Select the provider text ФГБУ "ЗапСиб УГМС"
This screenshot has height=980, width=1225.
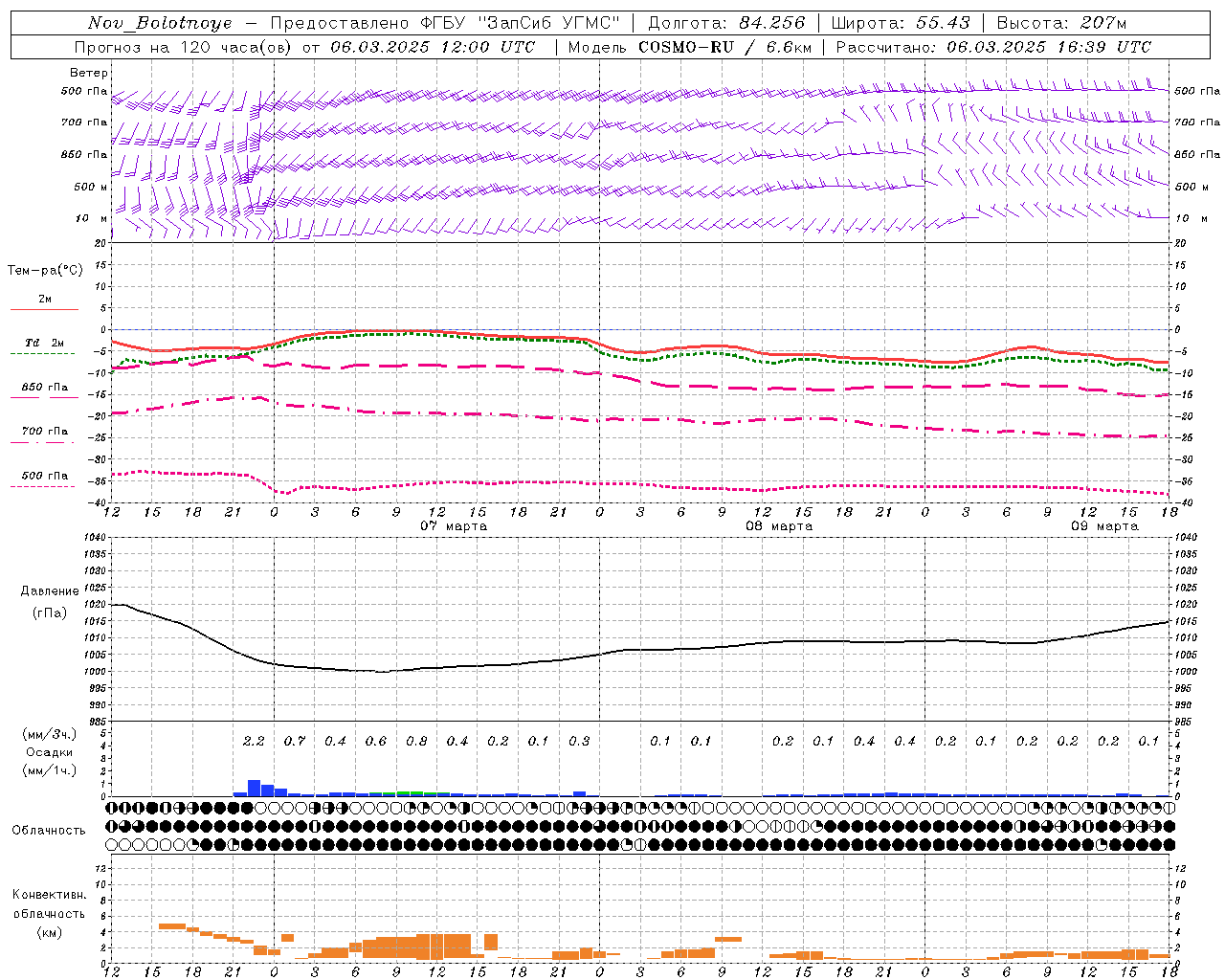tap(520, 23)
